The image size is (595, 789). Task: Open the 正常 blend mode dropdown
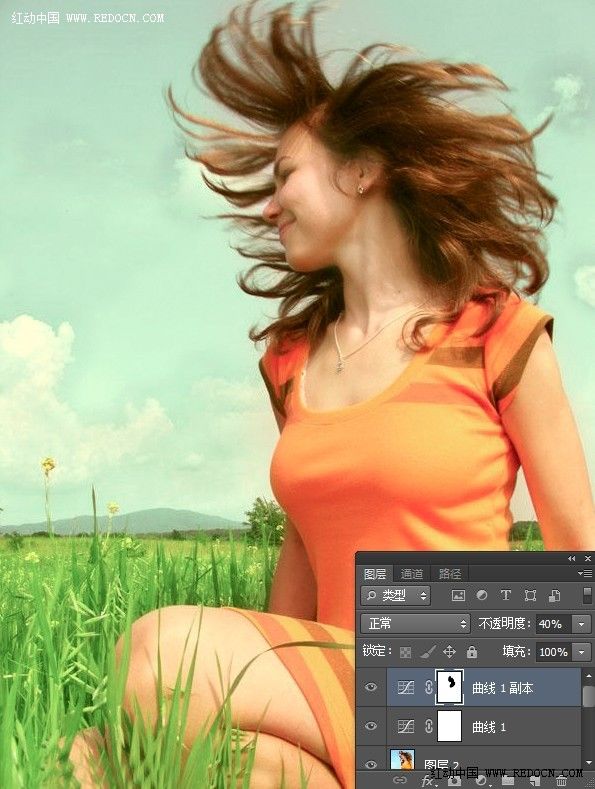pyautogui.click(x=415, y=624)
